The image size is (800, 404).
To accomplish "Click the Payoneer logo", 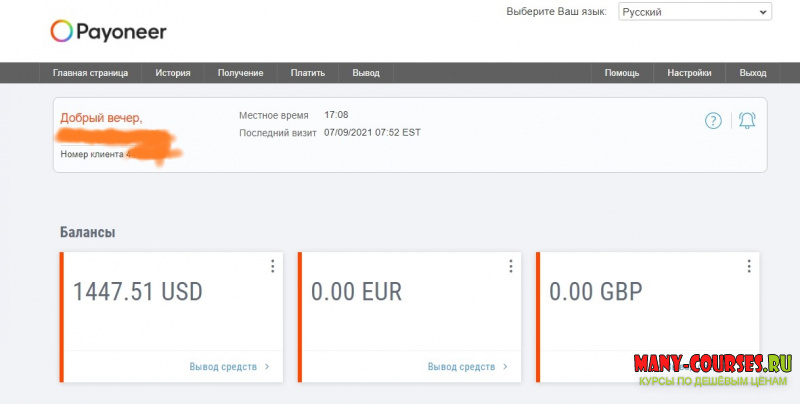I will (x=108, y=32).
